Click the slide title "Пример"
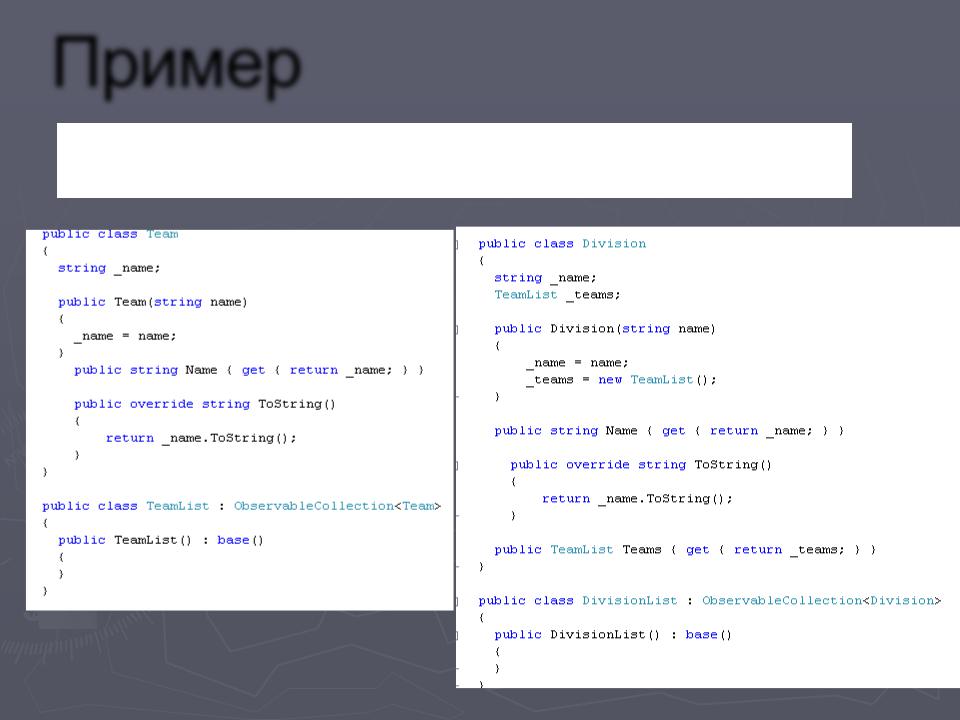This screenshot has width=960, height=720. pos(177,66)
